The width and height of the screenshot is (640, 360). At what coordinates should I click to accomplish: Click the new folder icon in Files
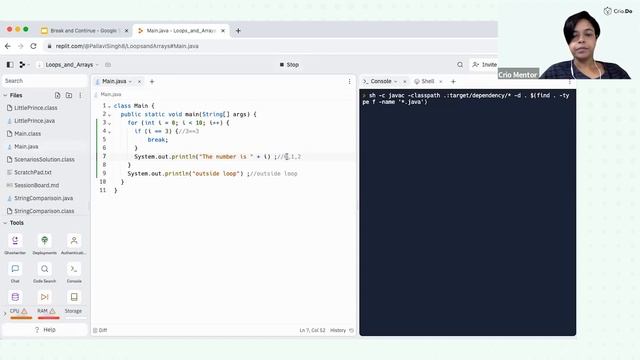pyautogui.click(x=69, y=95)
